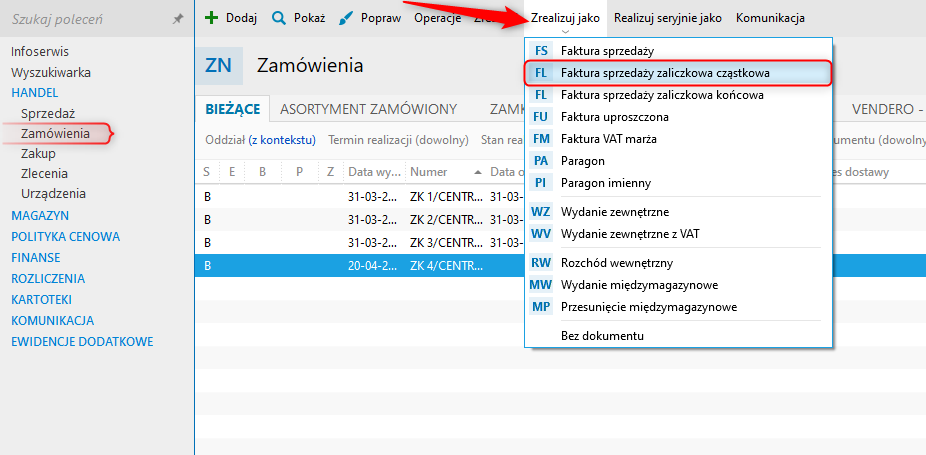Open Zakup under HANDEL
This screenshot has height=455, width=926.
coord(38,154)
